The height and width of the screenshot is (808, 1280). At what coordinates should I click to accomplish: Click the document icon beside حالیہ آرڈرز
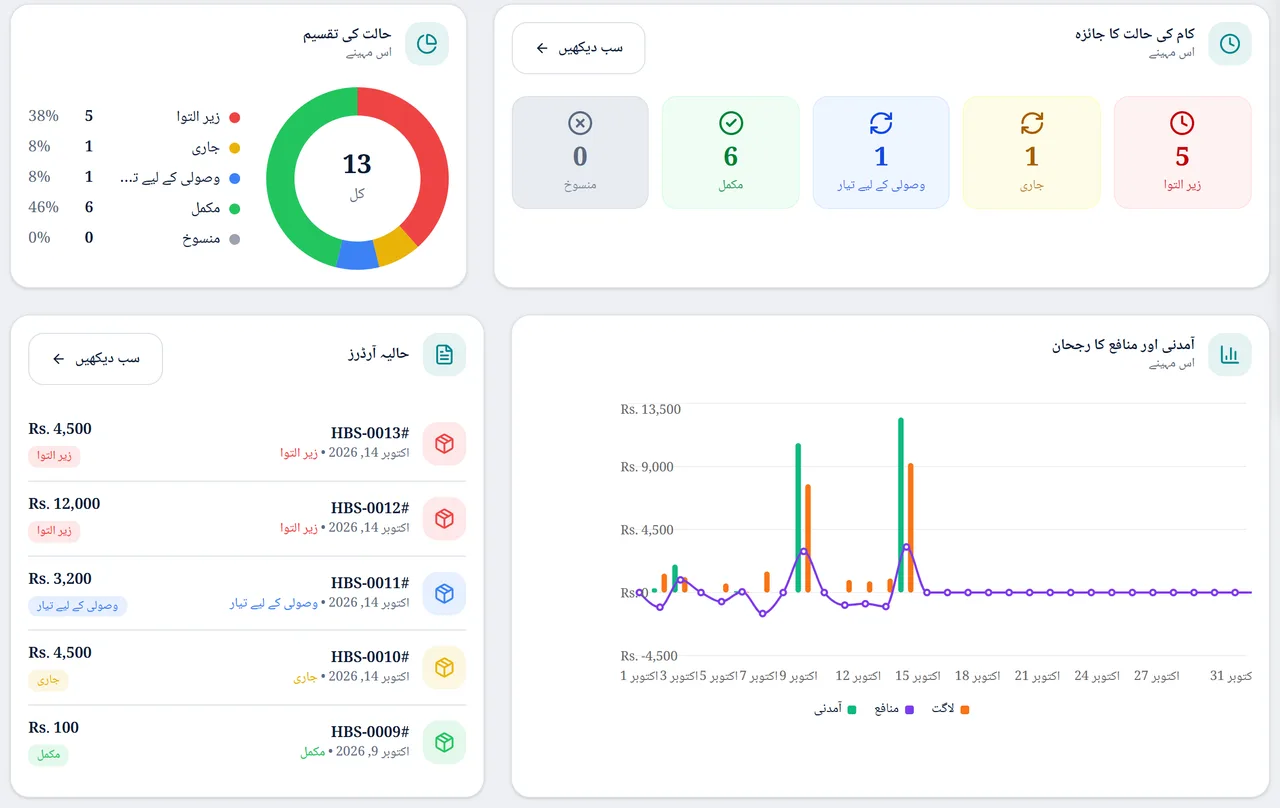point(445,355)
